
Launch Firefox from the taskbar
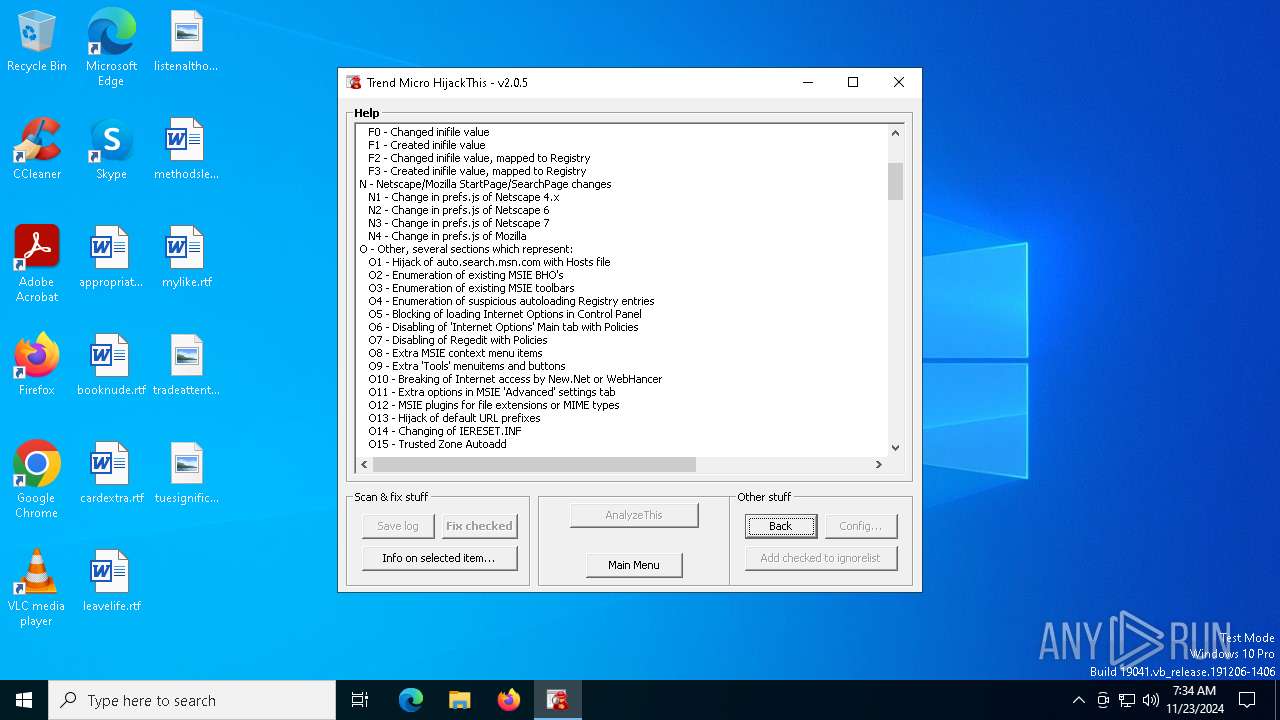click(x=509, y=700)
